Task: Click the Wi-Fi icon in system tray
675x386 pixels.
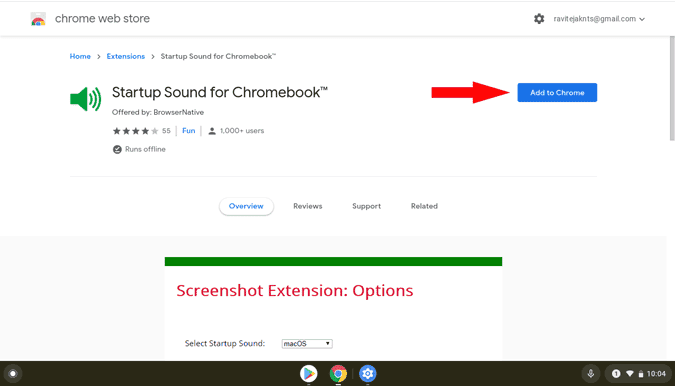Action: (x=630, y=374)
